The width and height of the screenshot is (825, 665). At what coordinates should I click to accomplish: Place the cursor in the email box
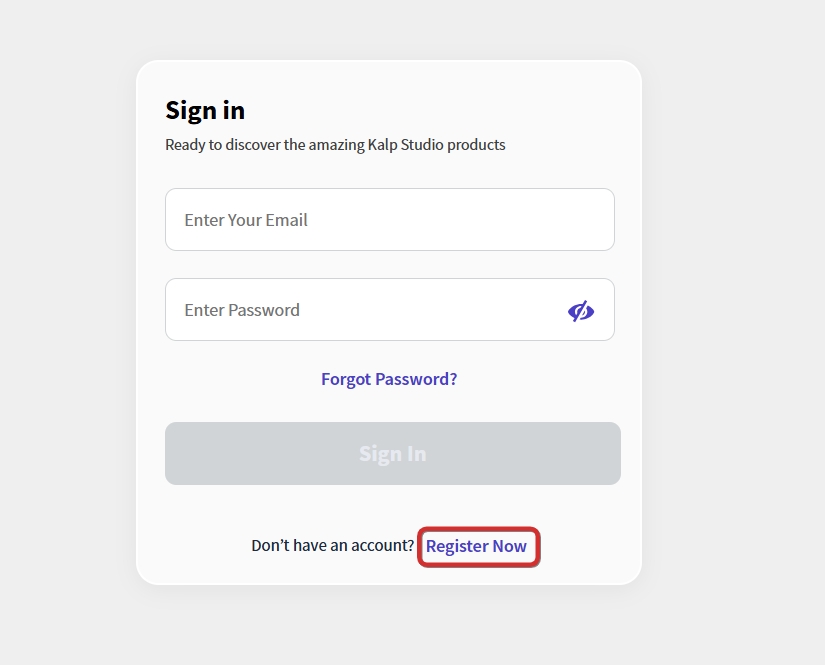pos(389,220)
